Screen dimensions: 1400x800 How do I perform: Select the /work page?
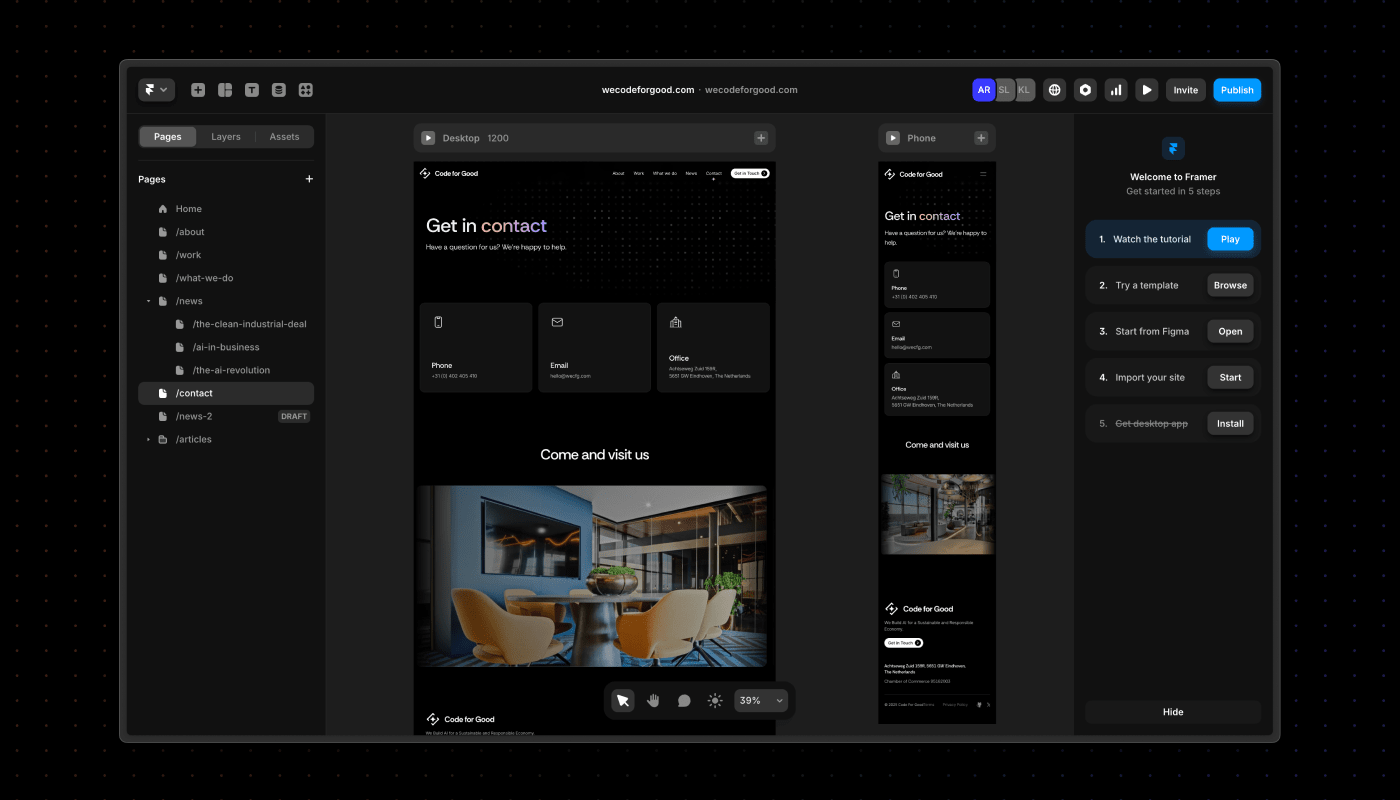click(226, 255)
